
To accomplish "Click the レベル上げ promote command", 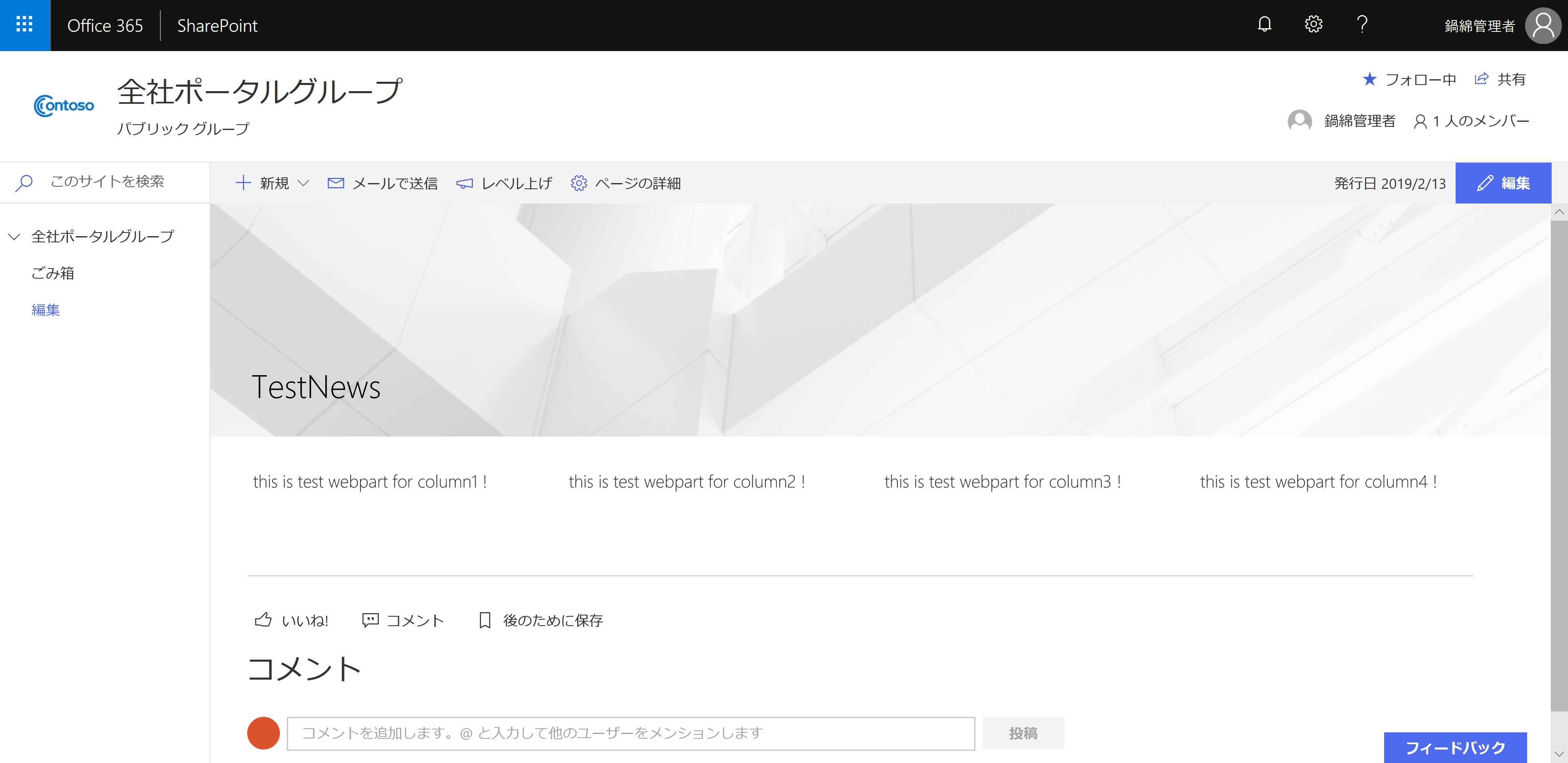I will (x=504, y=183).
